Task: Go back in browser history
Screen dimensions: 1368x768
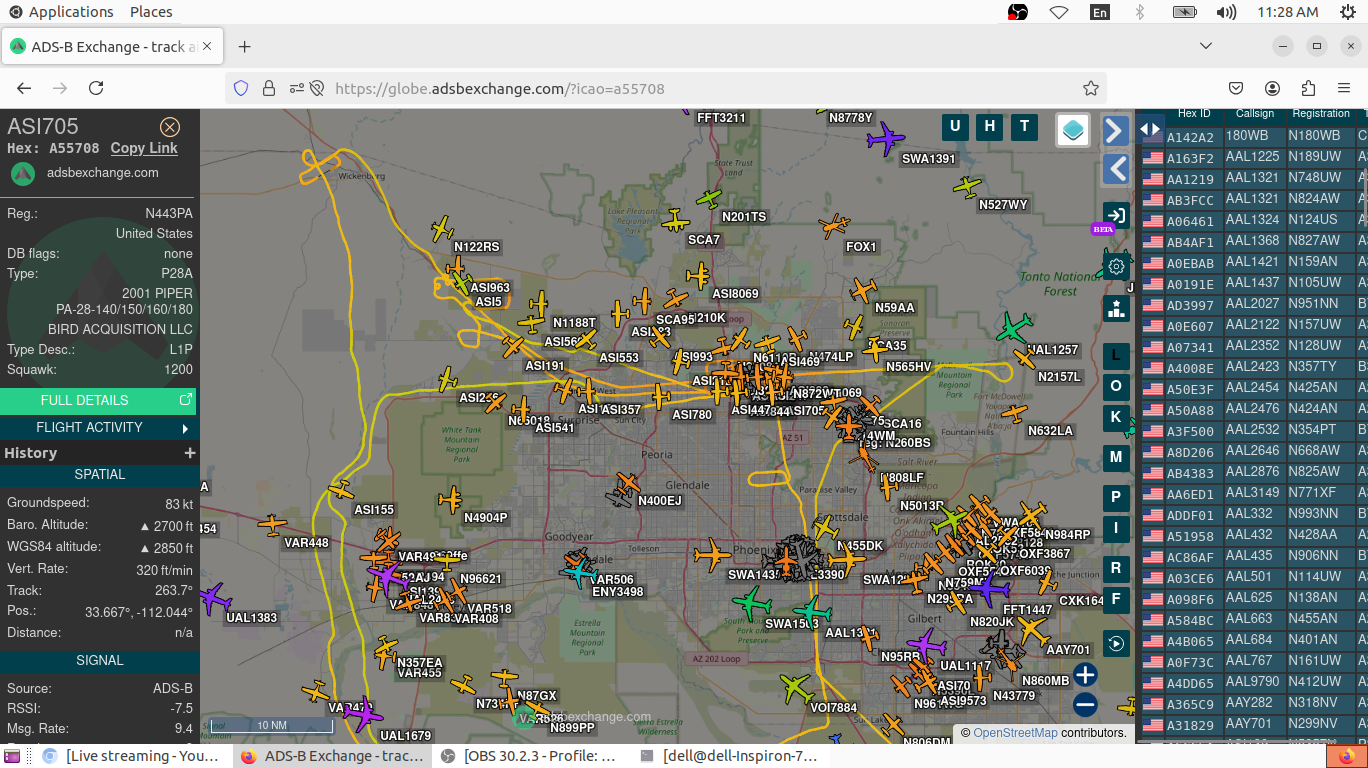Action: tap(24, 88)
